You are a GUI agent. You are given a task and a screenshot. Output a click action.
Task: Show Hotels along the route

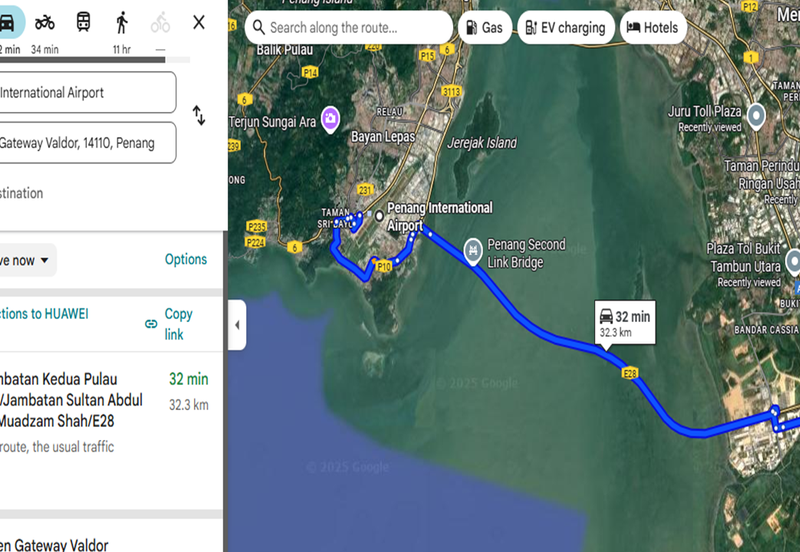click(653, 28)
